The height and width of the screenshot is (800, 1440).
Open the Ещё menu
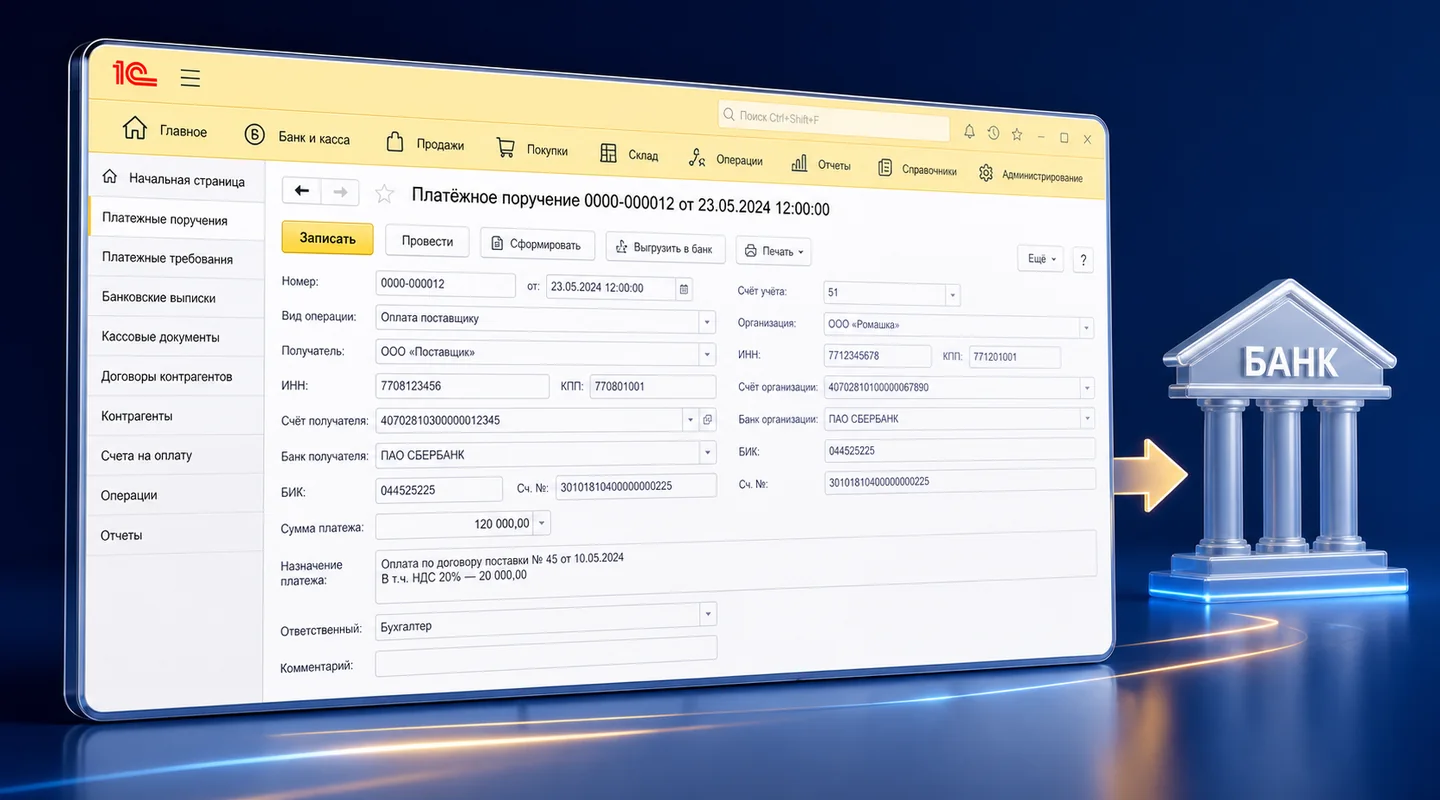tap(1041, 258)
